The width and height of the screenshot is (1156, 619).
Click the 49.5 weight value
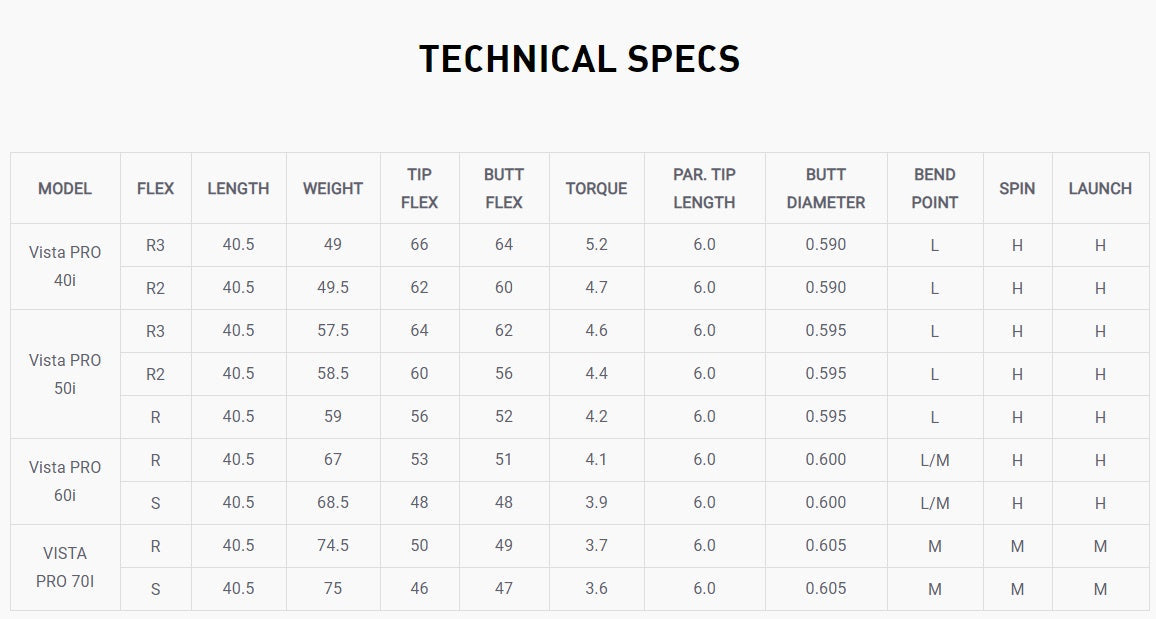click(333, 288)
